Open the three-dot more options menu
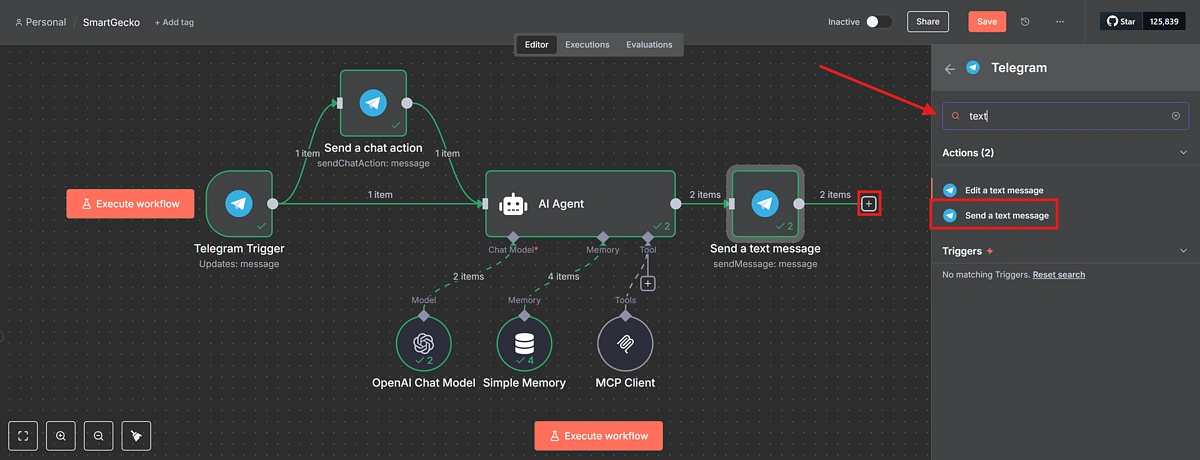The image size is (1200, 460). click(1060, 22)
